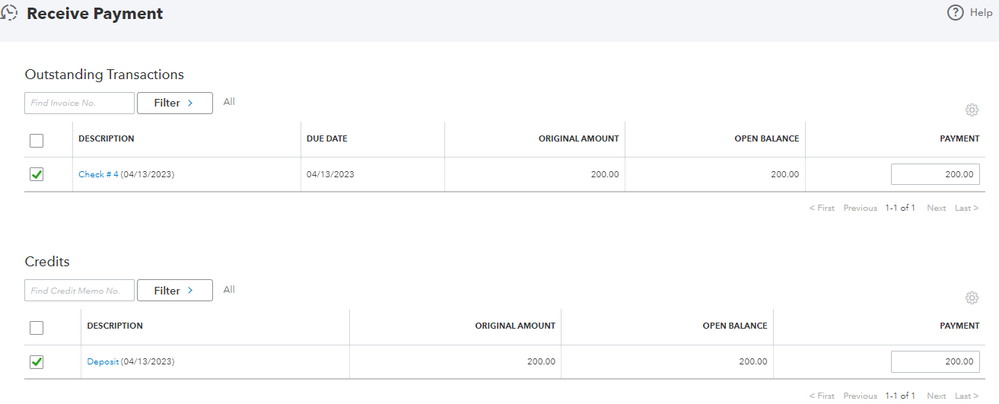The width and height of the screenshot is (999, 404).
Task: Go to Next page of Outstanding Transactions
Action: (x=936, y=208)
